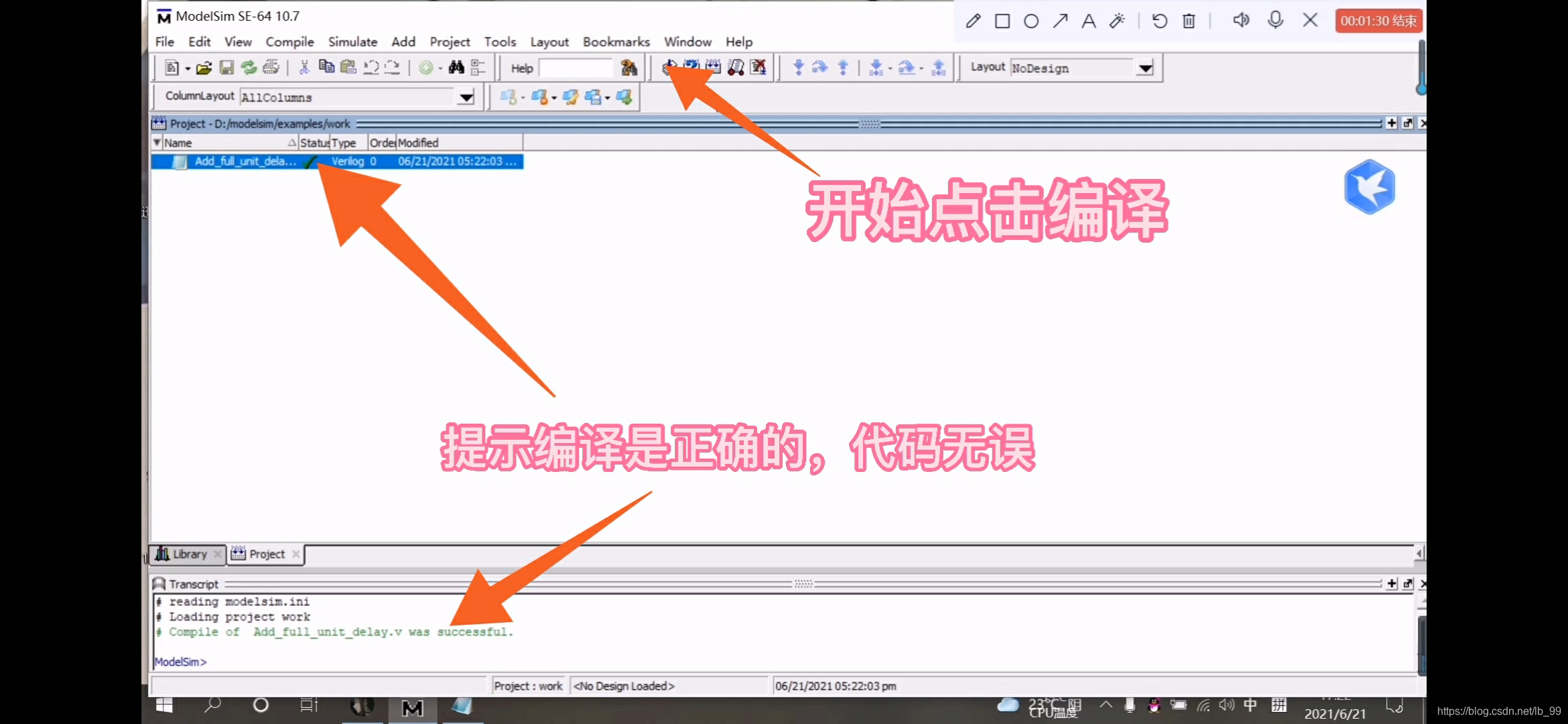Create a new source file
The image size is (1568, 724).
(x=172, y=67)
